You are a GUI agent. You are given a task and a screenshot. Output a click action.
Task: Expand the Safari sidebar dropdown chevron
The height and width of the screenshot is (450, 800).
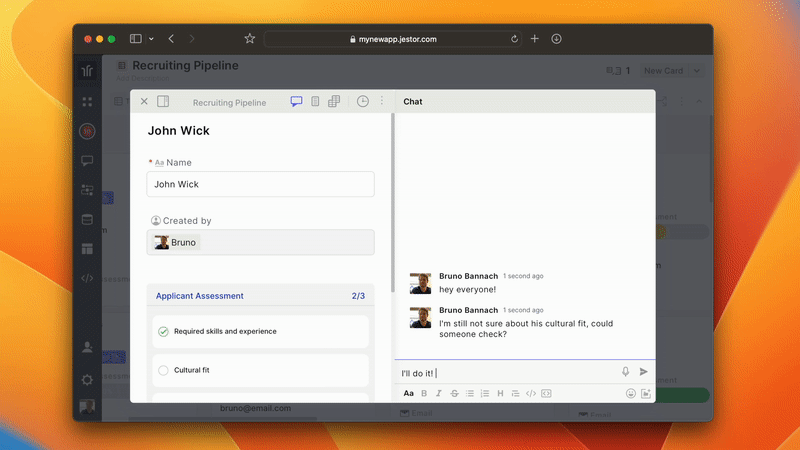pos(151,39)
